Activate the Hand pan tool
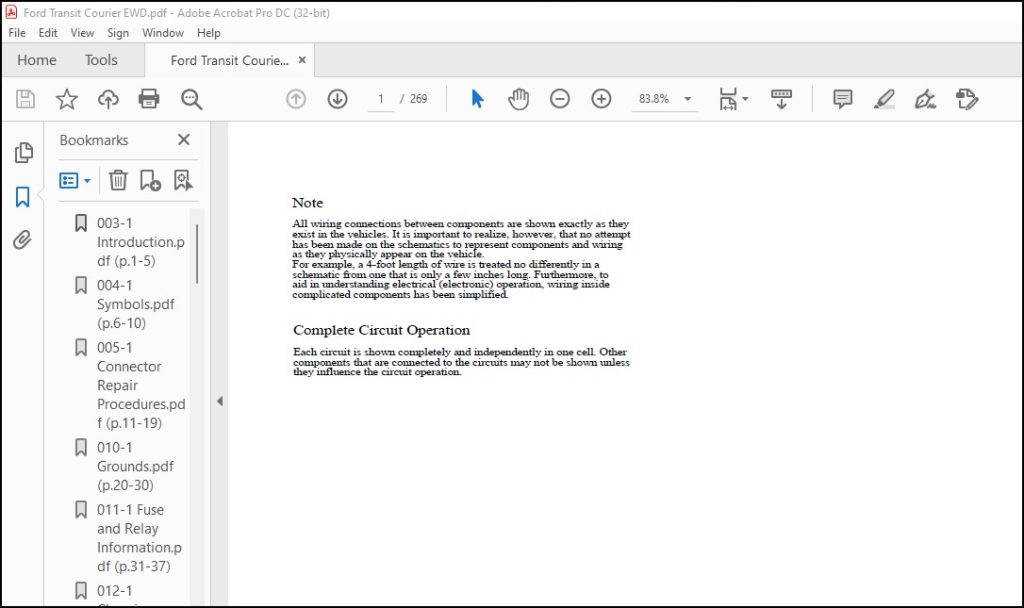This screenshot has height=608, width=1024. [x=518, y=99]
